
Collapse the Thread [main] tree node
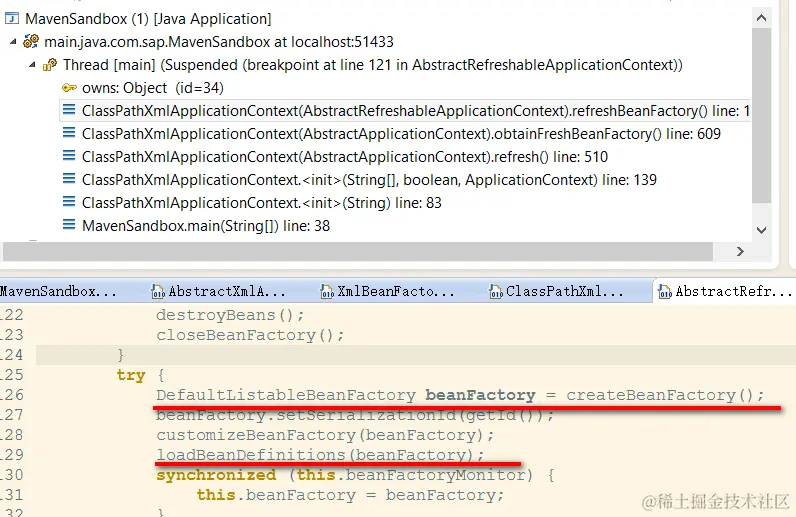32,65
